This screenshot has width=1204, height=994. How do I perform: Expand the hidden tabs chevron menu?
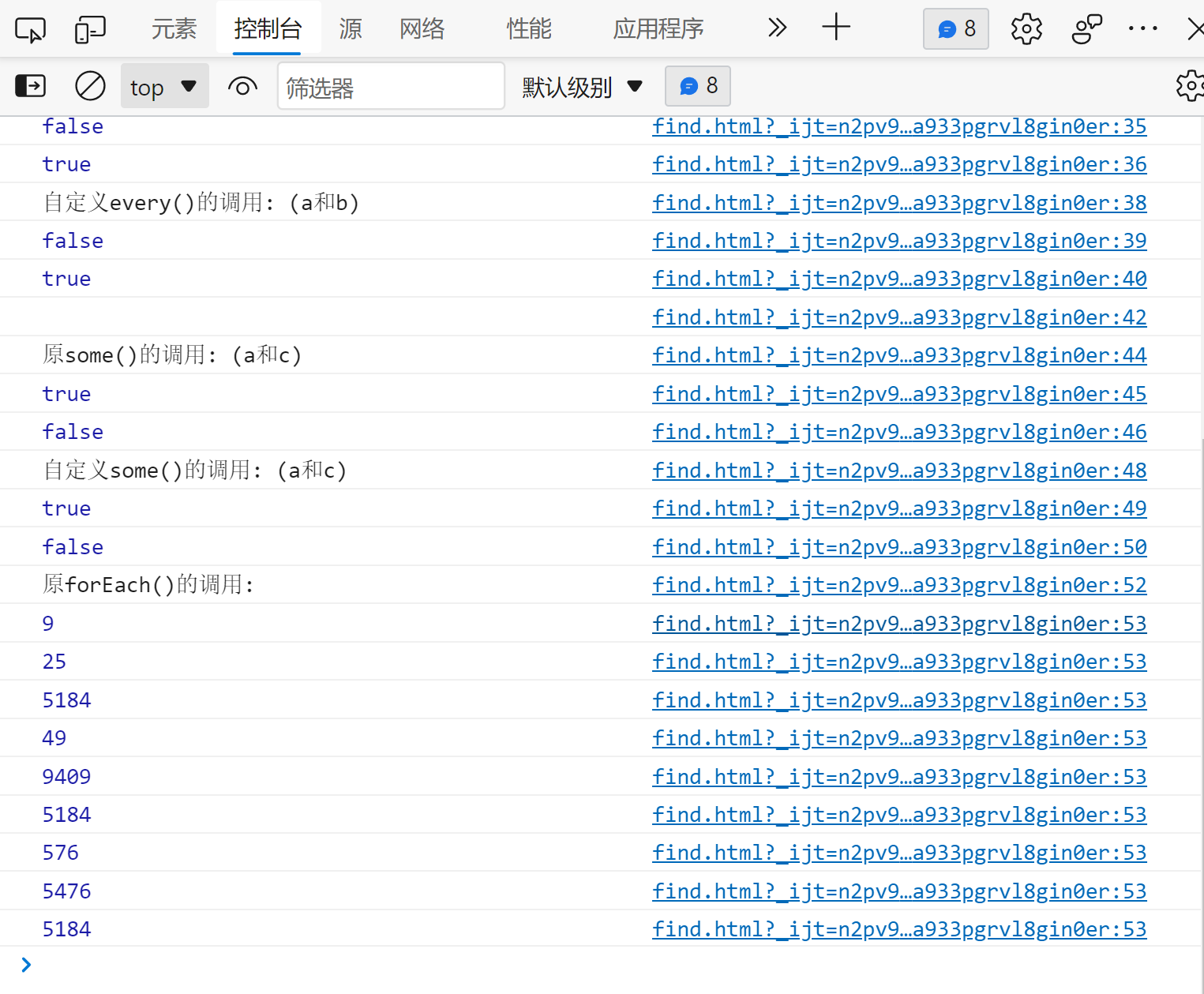[x=777, y=28]
